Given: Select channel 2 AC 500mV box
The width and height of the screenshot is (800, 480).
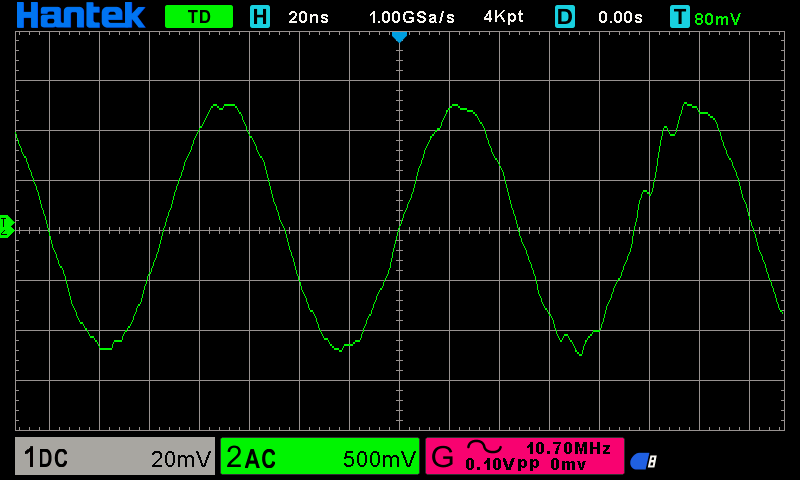Looking at the screenshot, I should coord(320,456).
